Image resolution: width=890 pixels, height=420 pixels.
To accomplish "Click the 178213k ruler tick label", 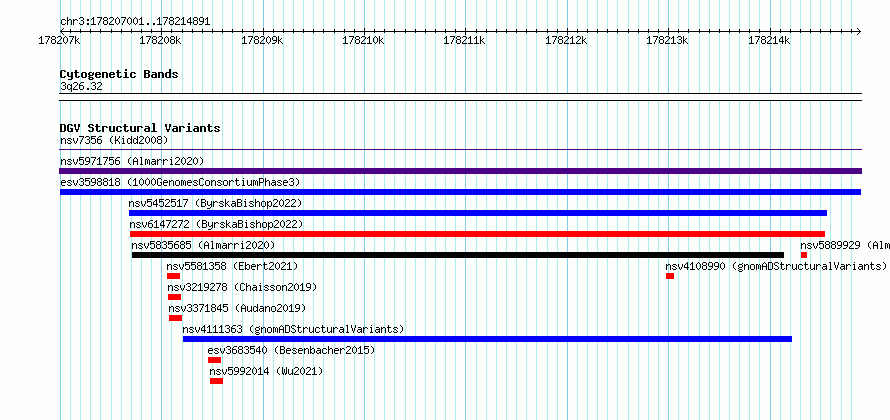I will pos(668,40).
